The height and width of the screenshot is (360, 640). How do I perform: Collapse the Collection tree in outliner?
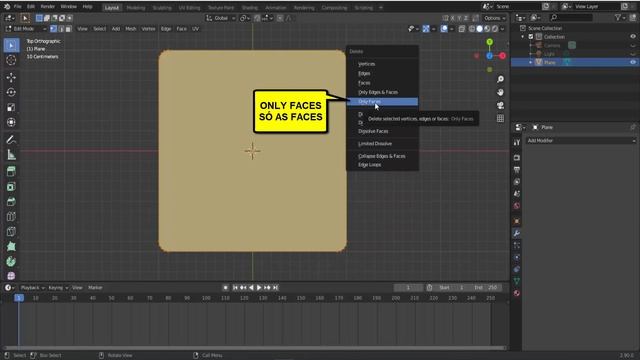tap(523, 37)
